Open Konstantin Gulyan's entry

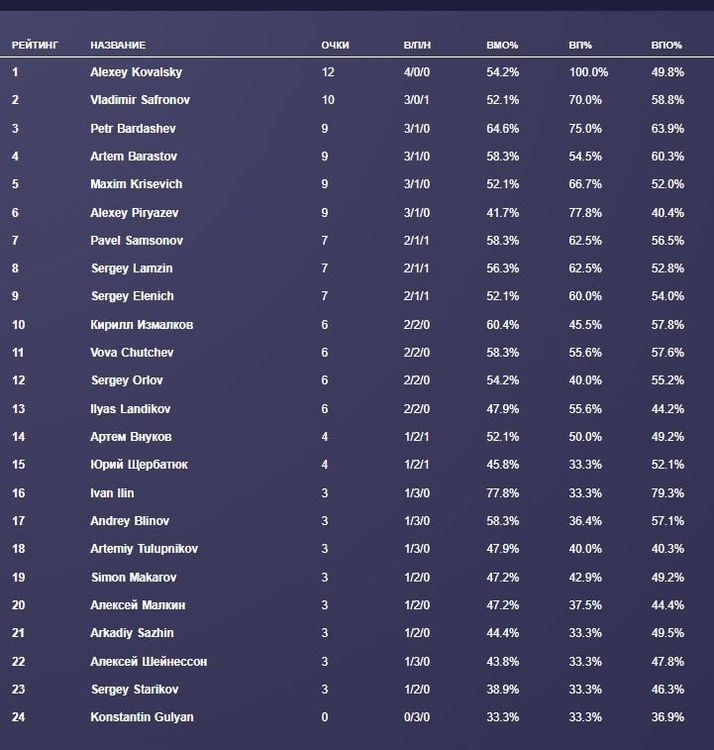click(141, 717)
